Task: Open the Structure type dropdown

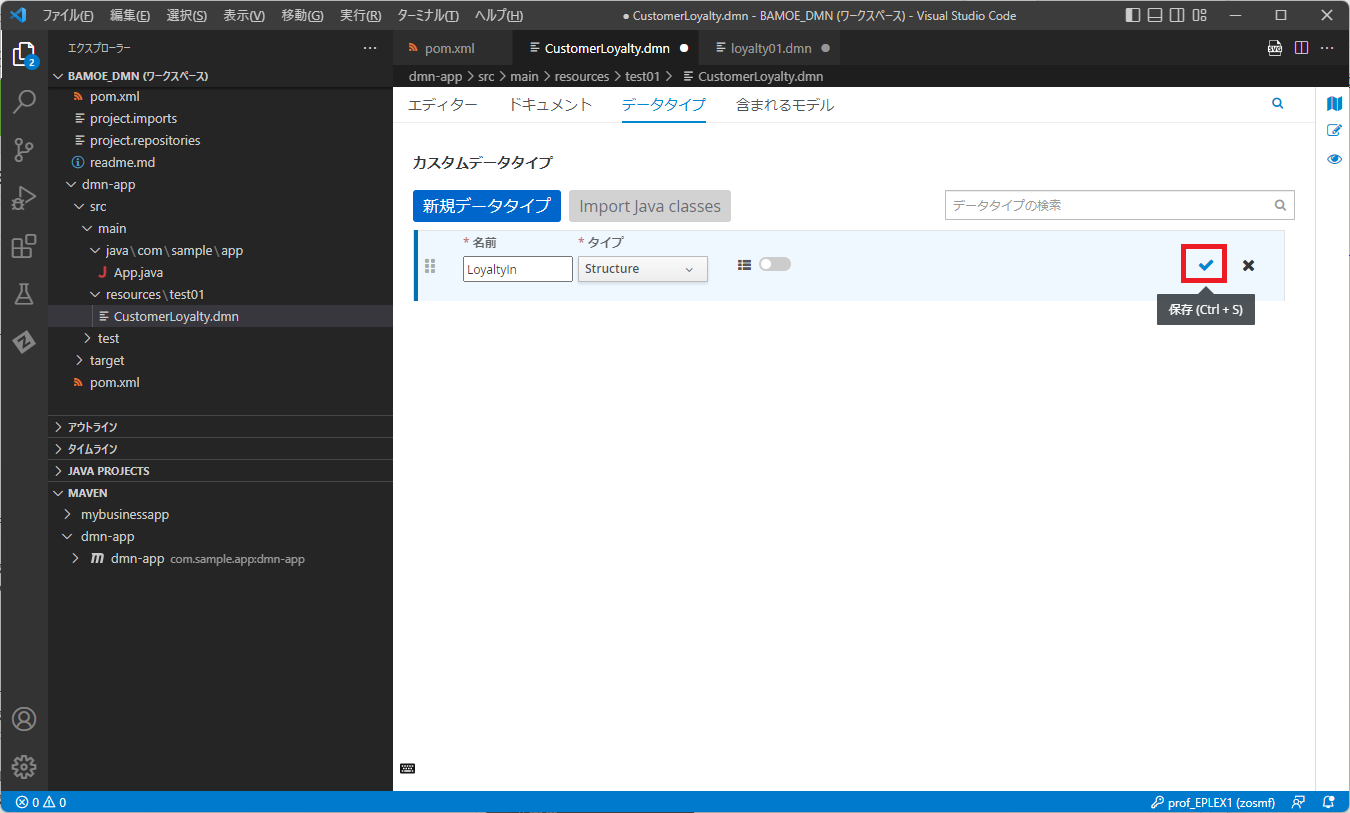Action: pyautogui.click(x=642, y=269)
